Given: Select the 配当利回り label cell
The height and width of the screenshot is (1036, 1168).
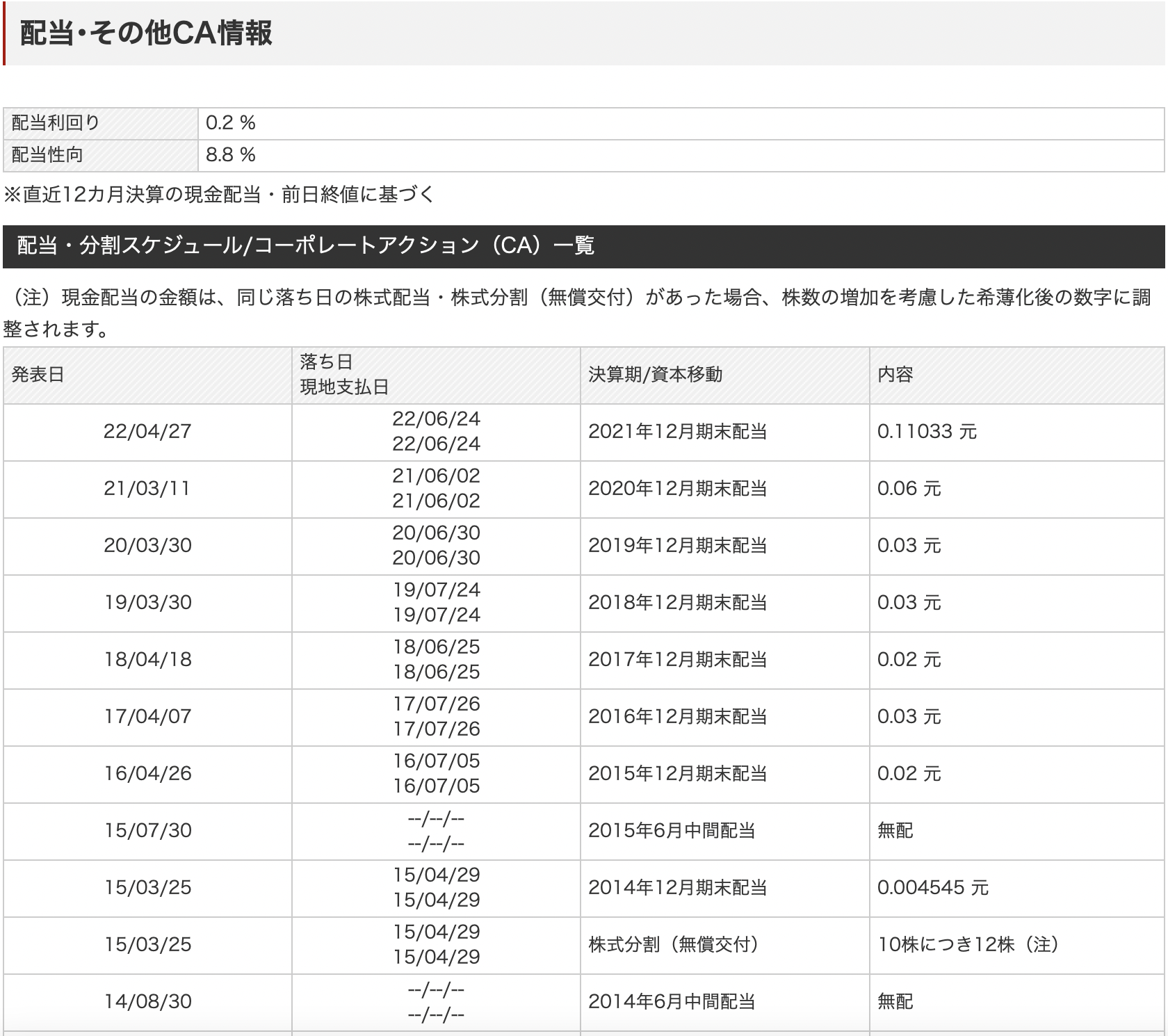Looking at the screenshot, I should [101, 123].
